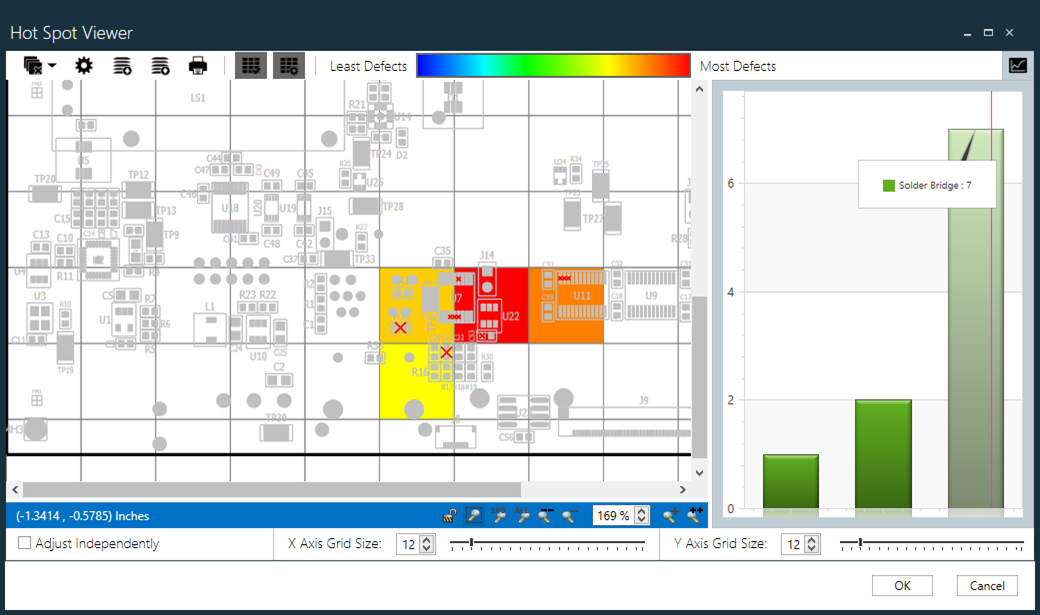Open the dropdown arrow next to the clear icon
Image resolution: width=1040 pixels, height=615 pixels.
click(x=52, y=65)
